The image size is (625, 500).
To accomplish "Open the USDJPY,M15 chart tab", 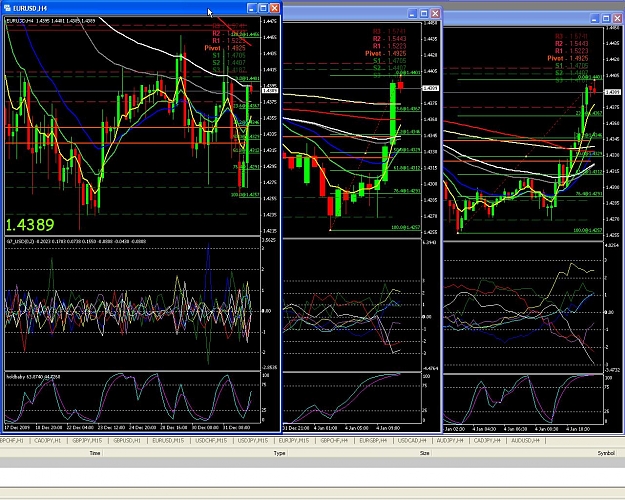I will pyautogui.click(x=253, y=441).
